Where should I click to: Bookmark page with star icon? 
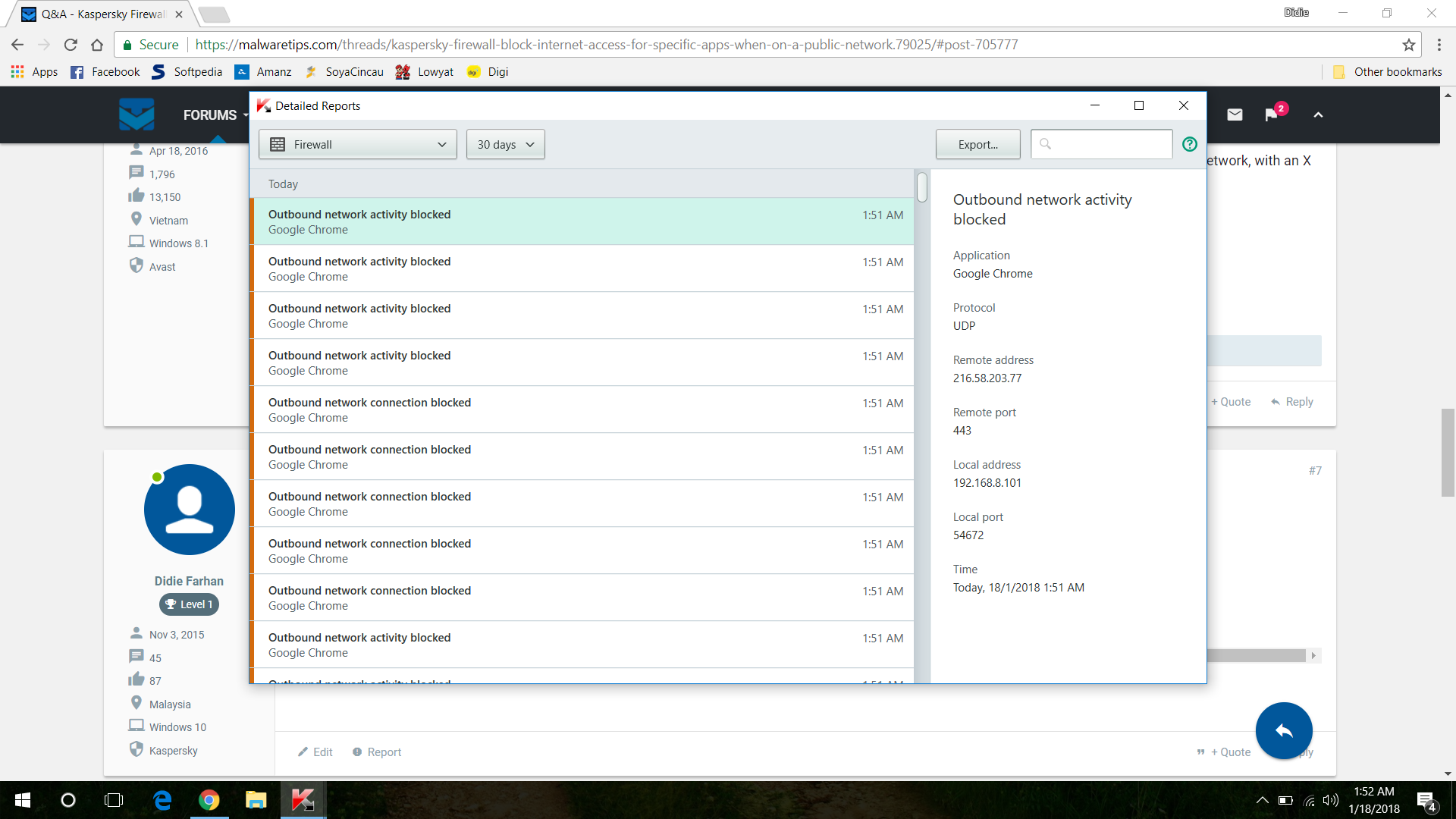pyautogui.click(x=1408, y=45)
